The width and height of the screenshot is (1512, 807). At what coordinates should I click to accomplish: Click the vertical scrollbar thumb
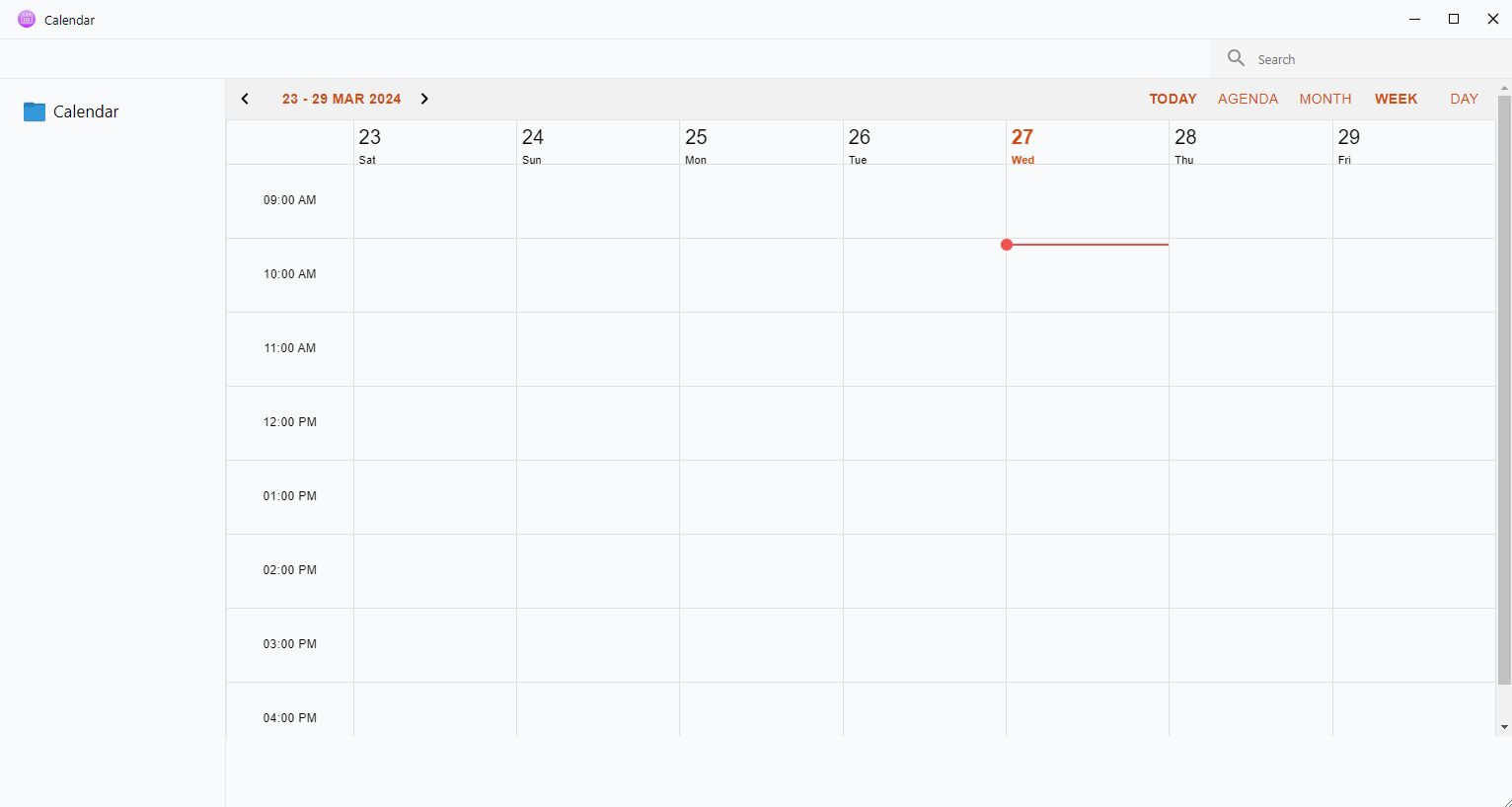coord(1504,390)
